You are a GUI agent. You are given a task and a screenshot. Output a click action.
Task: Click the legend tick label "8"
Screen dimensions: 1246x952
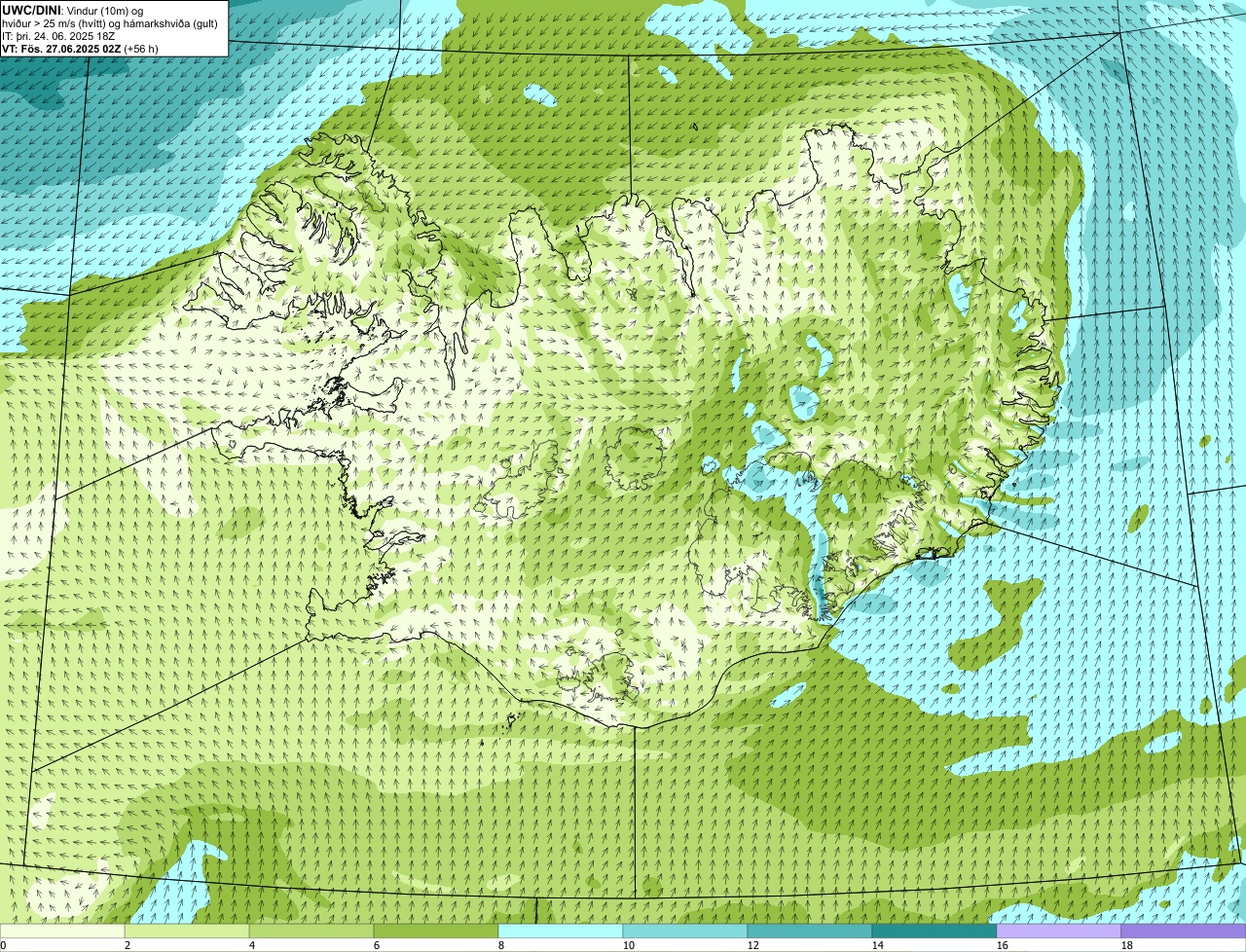pos(501,945)
